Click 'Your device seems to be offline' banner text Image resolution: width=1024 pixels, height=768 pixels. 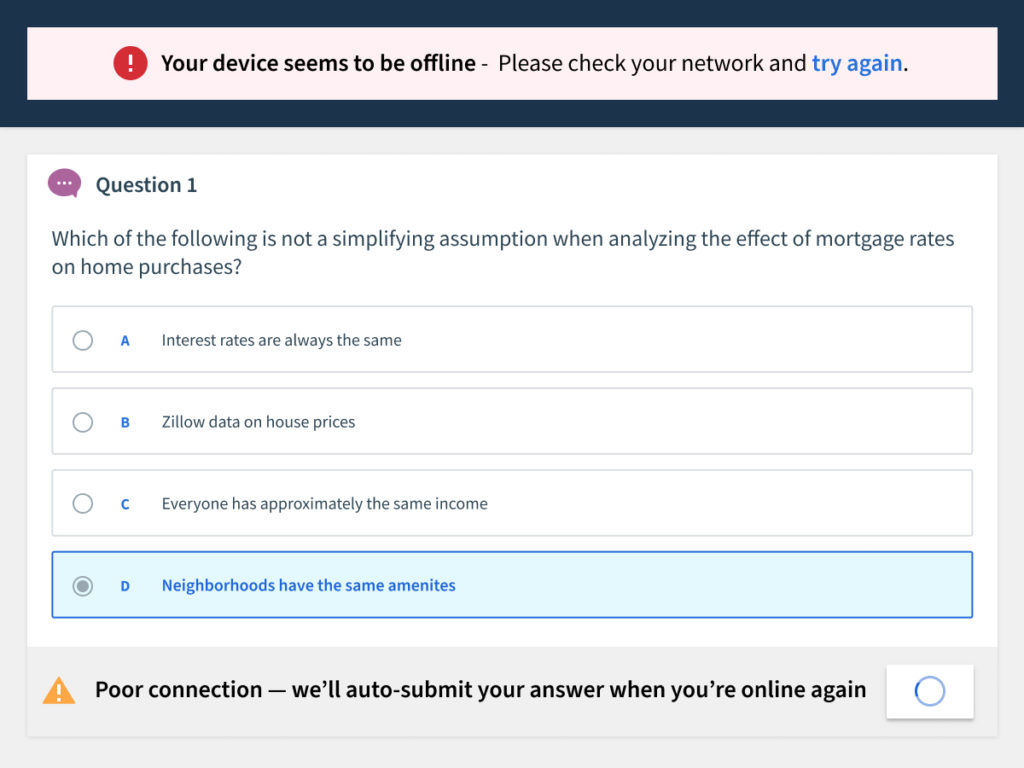[319, 63]
